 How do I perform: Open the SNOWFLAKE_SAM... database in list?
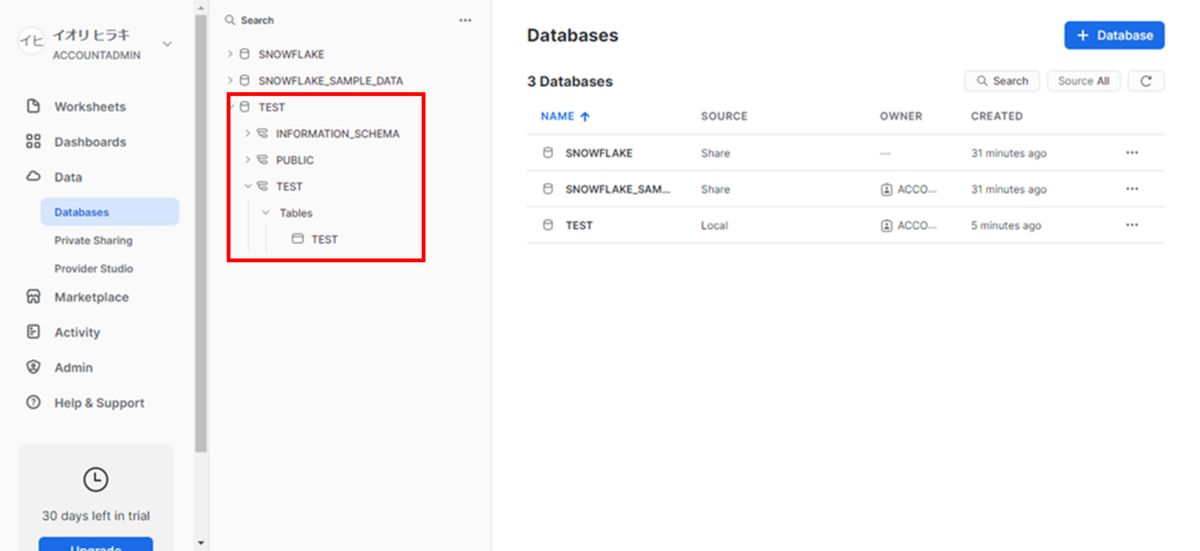tap(618, 189)
